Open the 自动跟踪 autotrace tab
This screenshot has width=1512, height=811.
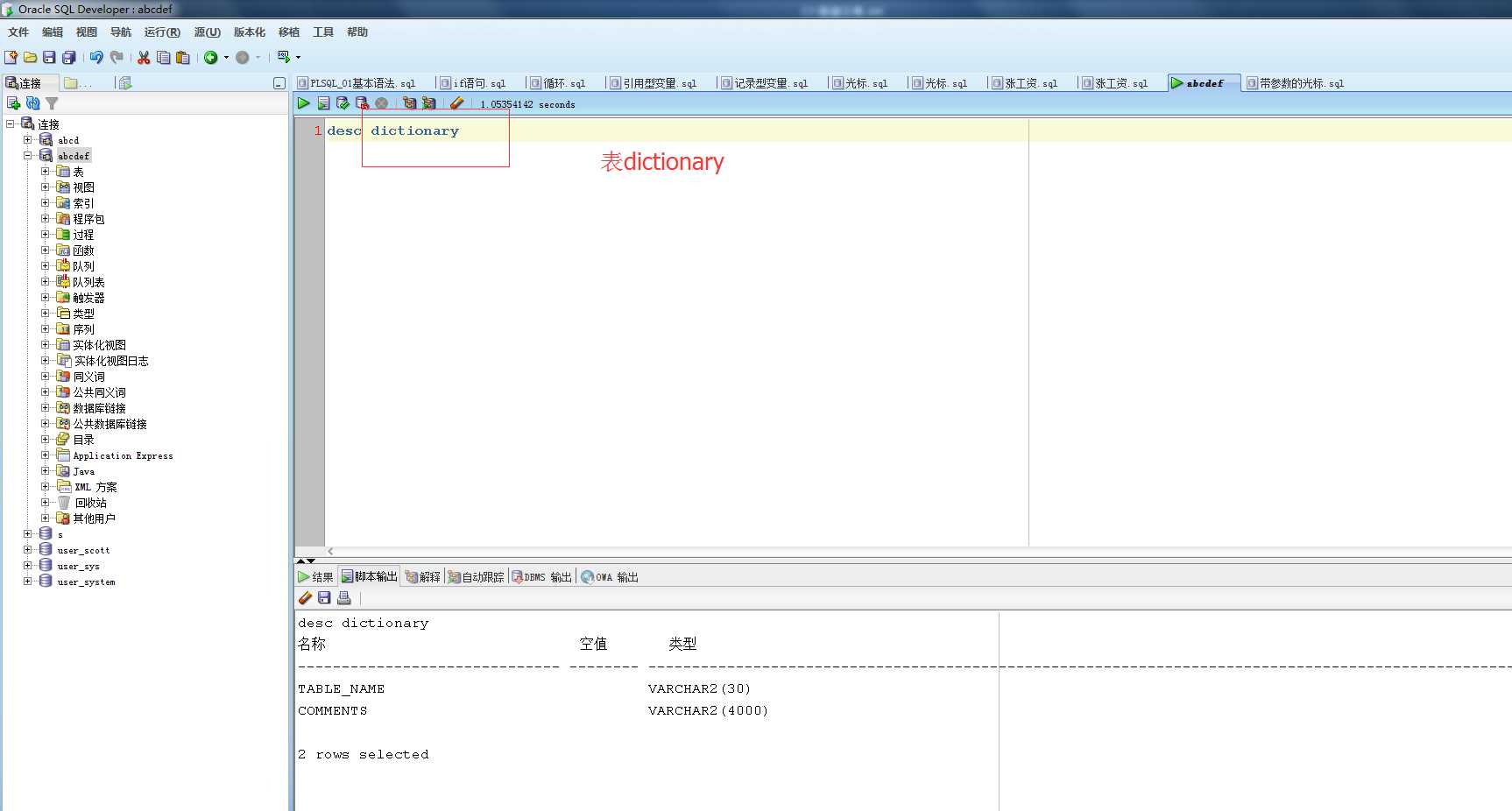[476, 577]
